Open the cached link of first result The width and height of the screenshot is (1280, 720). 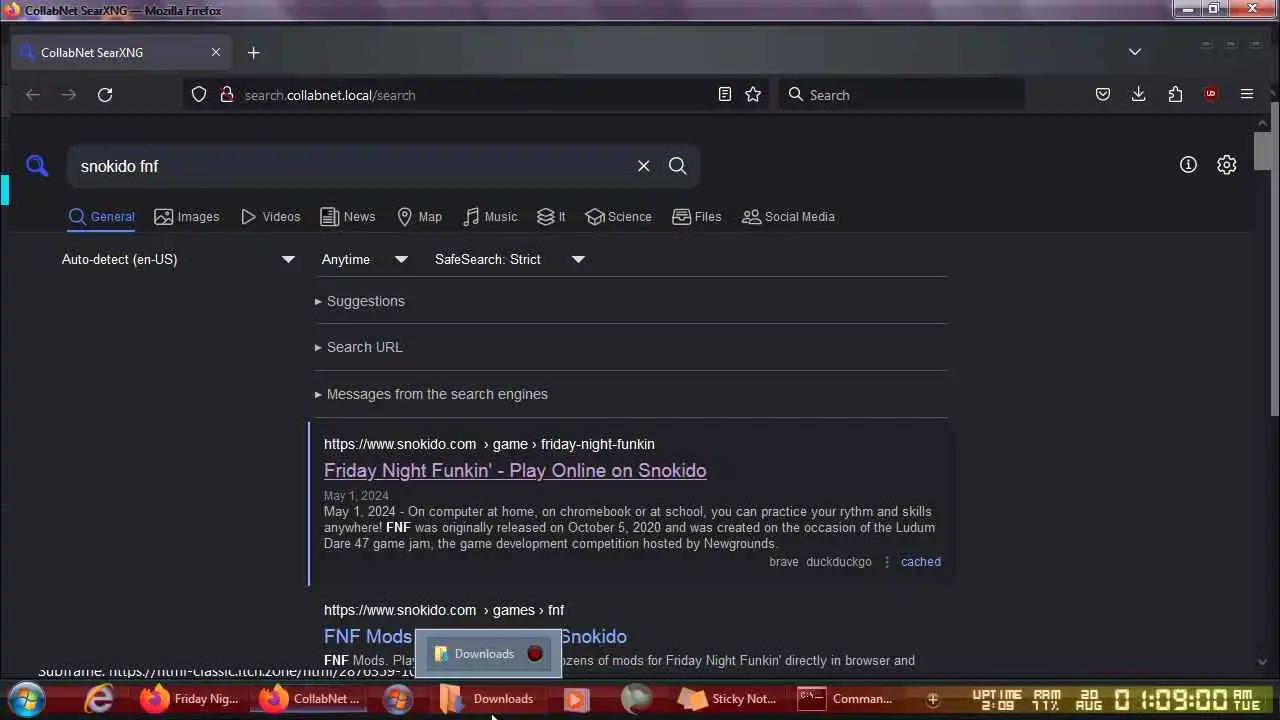[x=921, y=562]
